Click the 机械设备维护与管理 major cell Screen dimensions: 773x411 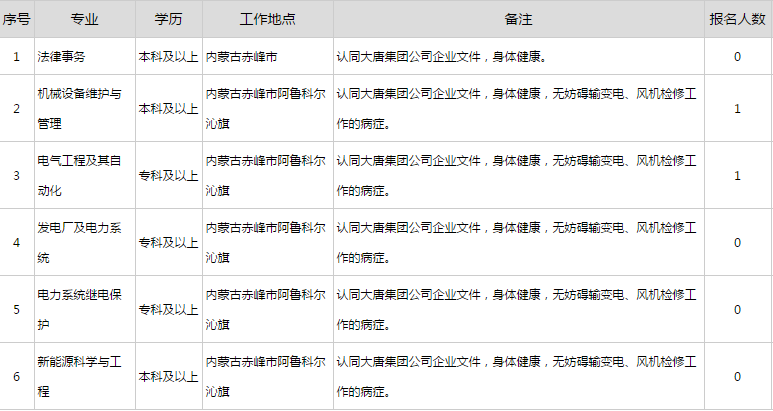pos(80,108)
